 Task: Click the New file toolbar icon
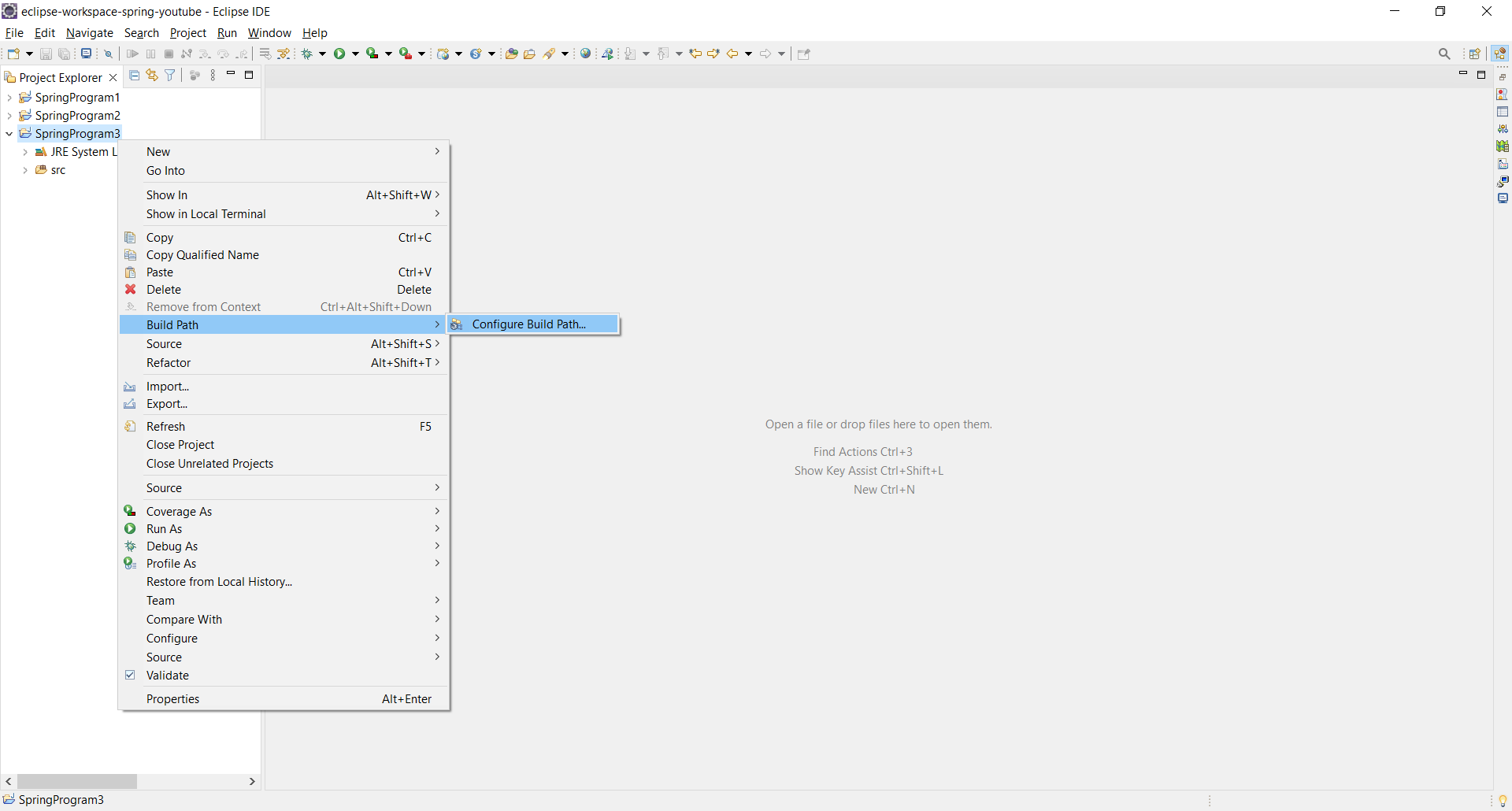tap(13, 54)
